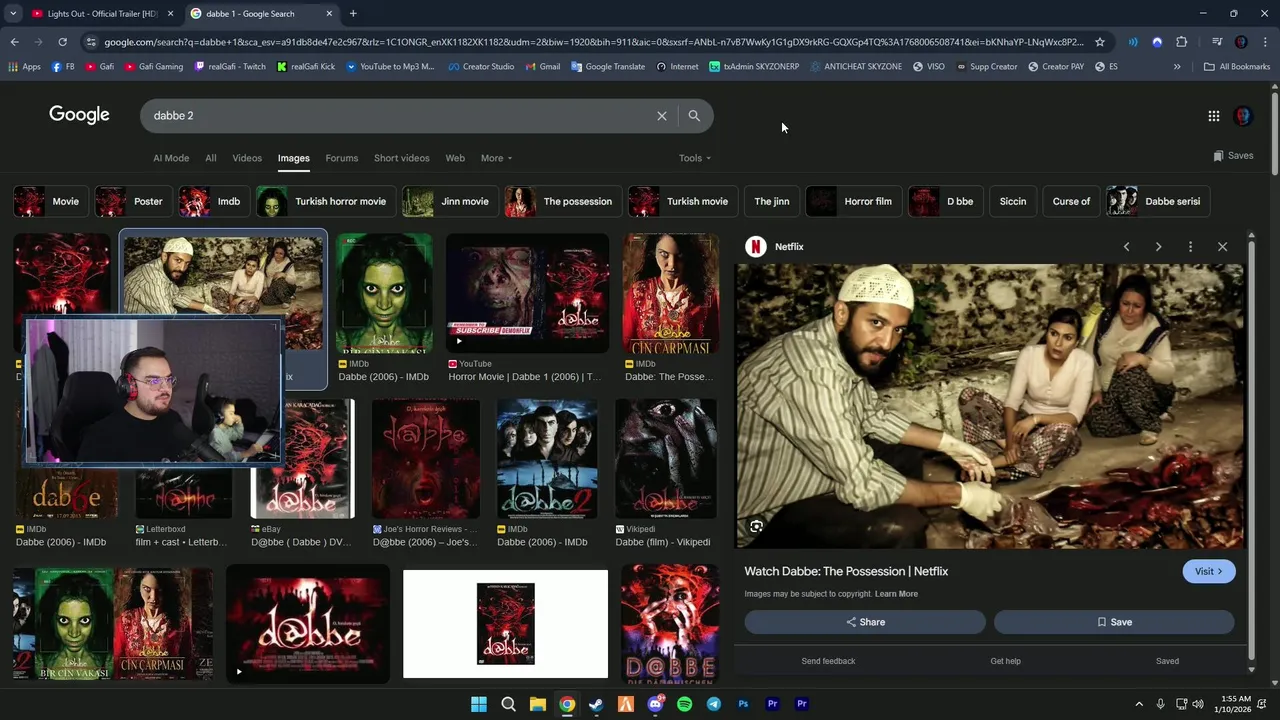
Task: Open the Vikipedi Dabbe (film) thumbnail
Action: 666,459
